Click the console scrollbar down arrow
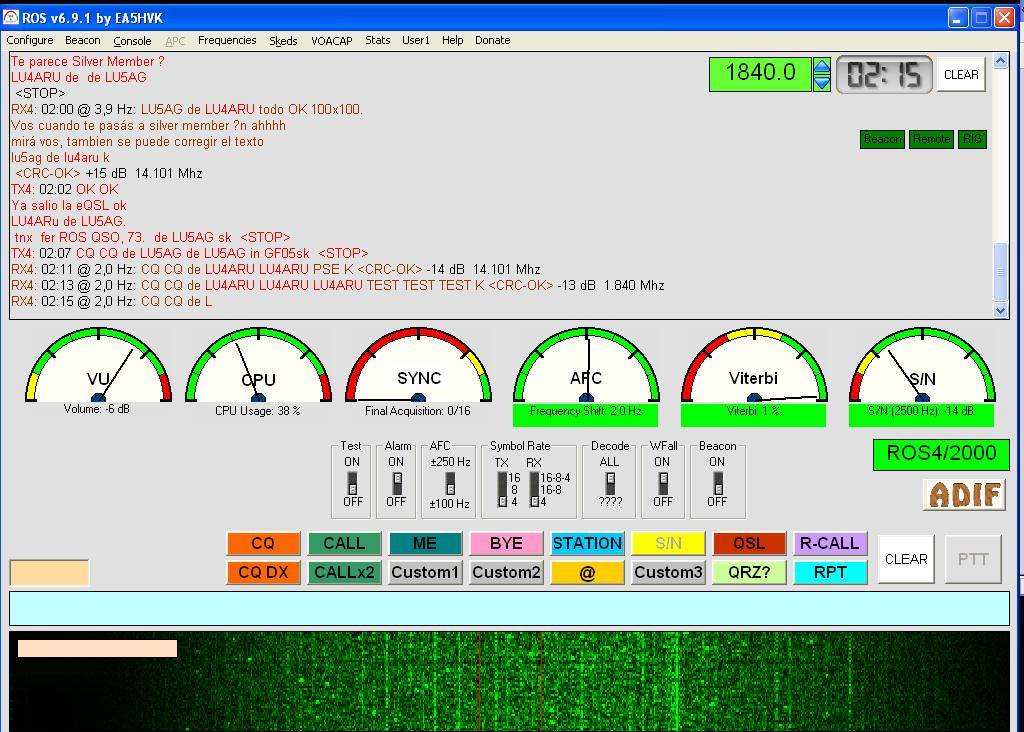Viewport: 1024px width, 732px height. point(1000,311)
